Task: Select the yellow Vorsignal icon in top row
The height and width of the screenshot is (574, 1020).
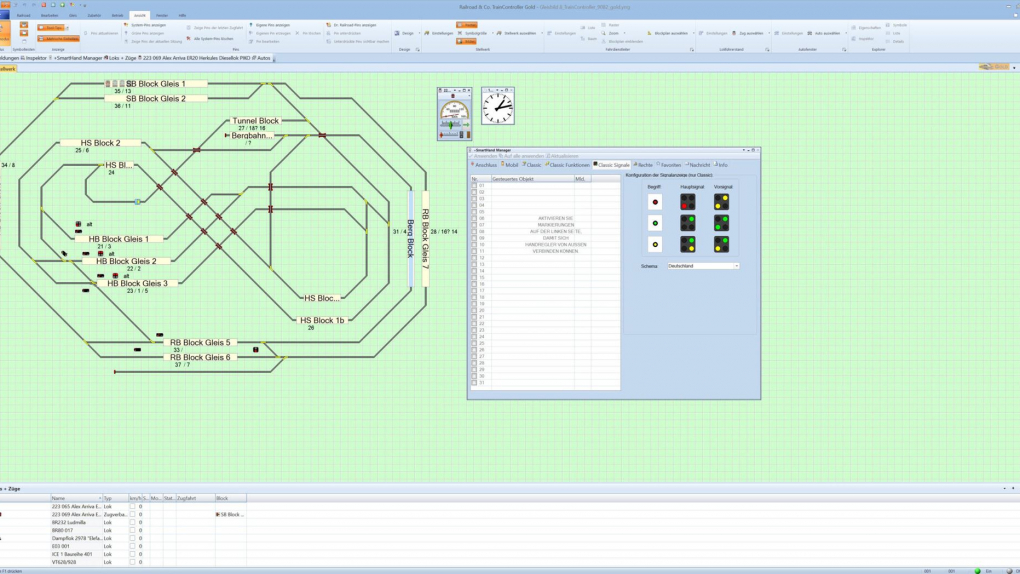Action: point(722,202)
